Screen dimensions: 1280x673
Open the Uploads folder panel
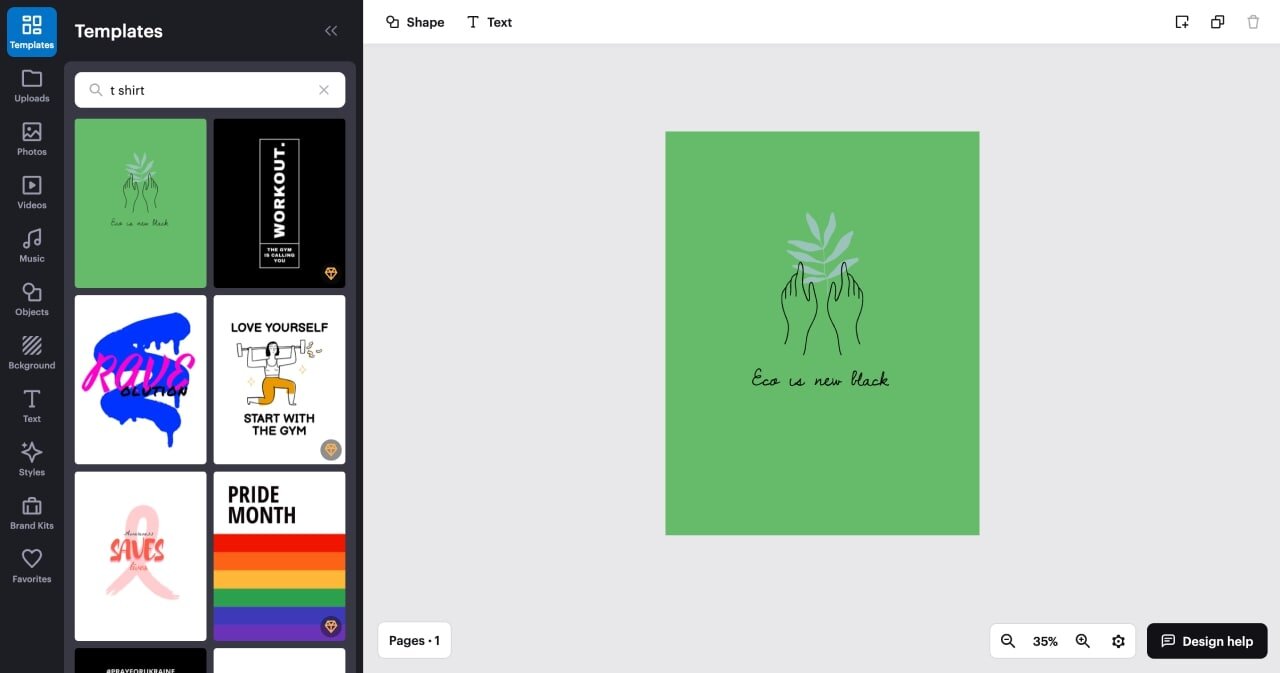(32, 86)
